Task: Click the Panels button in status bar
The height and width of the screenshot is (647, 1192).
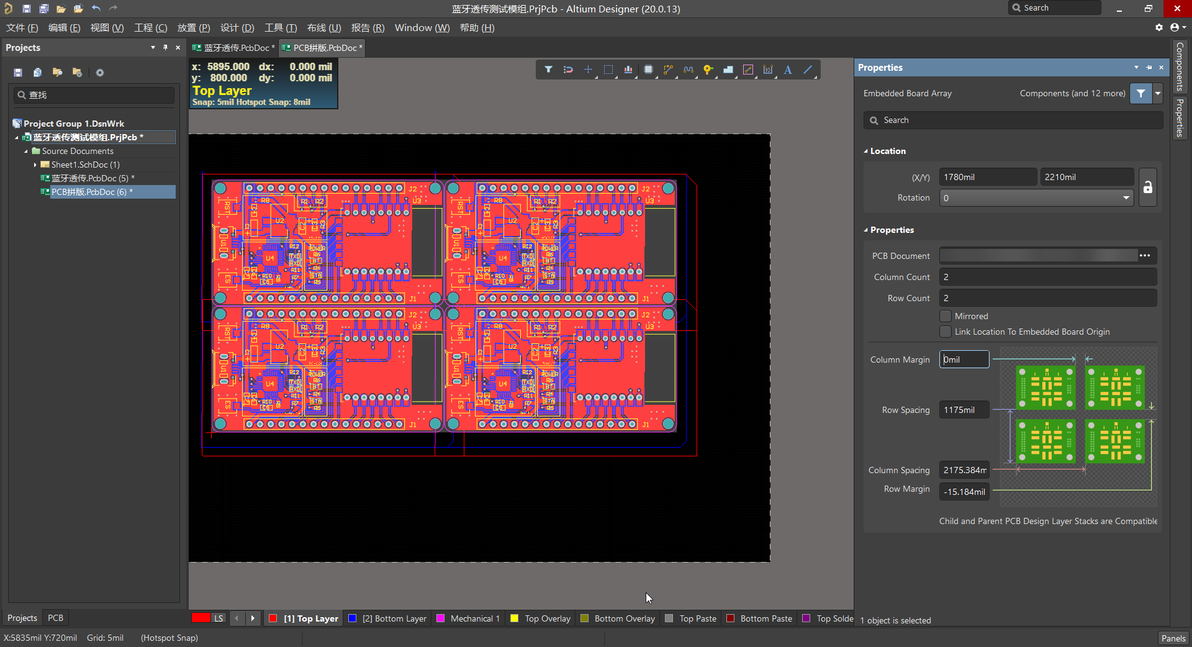Action: point(1173,638)
